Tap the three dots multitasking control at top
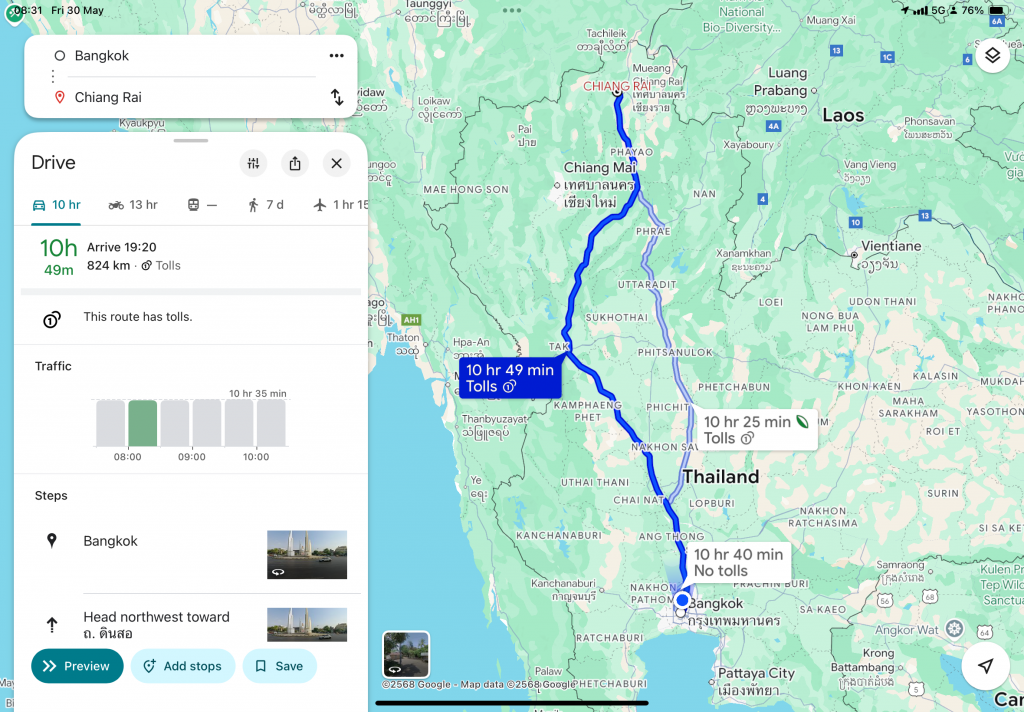Screen dimensions: 1024x712 (512, 10)
